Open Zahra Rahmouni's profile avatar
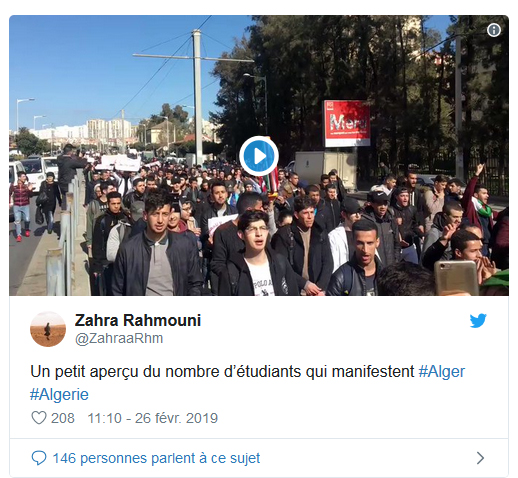This screenshot has width=518, height=478. 48,329
